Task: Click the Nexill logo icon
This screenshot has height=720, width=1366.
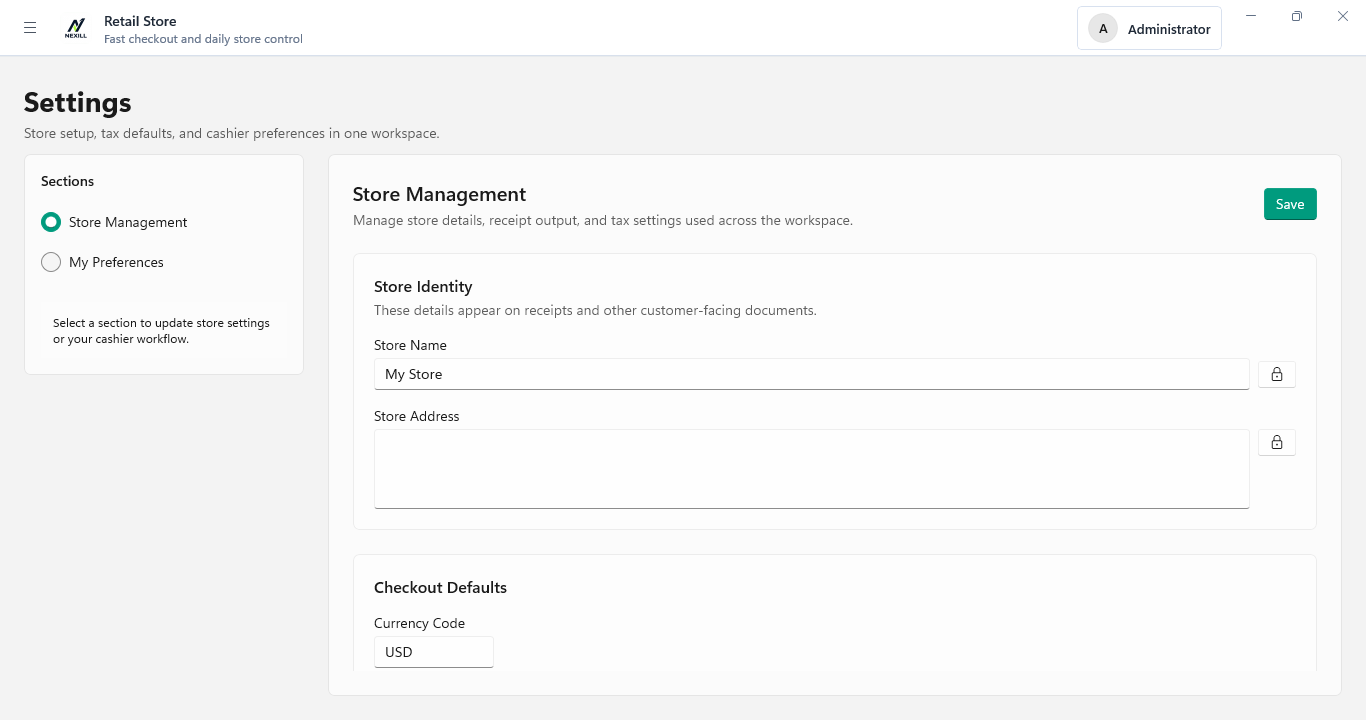Action: pyautogui.click(x=76, y=28)
